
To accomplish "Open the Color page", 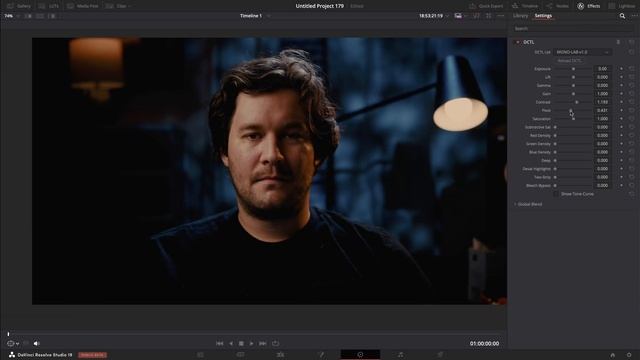I will coord(360,355).
